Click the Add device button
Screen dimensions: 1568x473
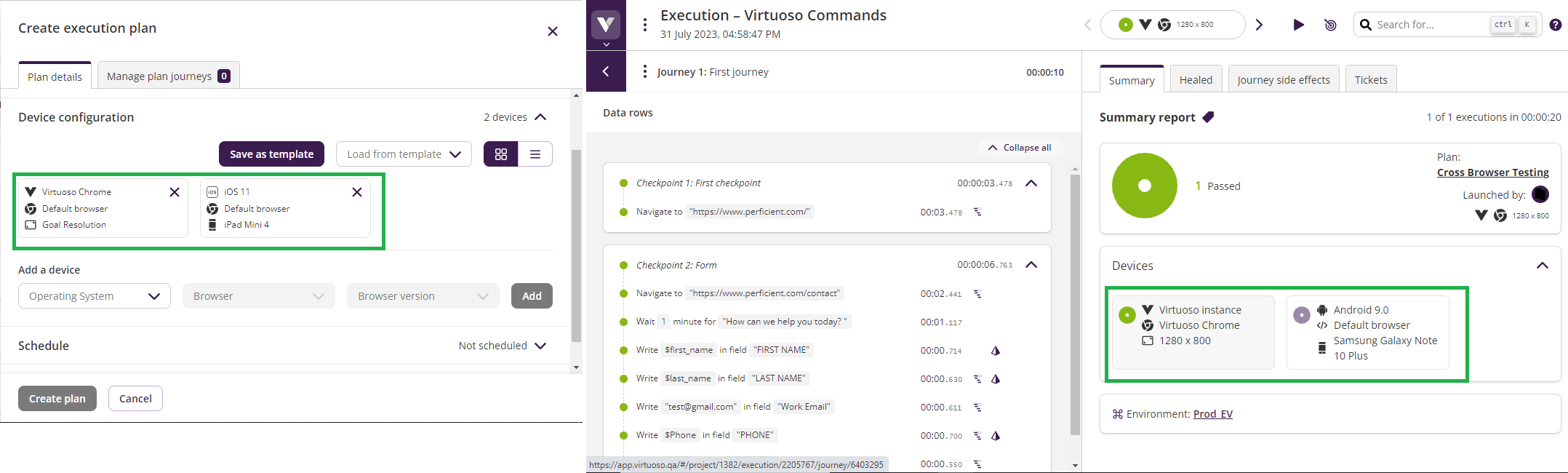click(532, 296)
